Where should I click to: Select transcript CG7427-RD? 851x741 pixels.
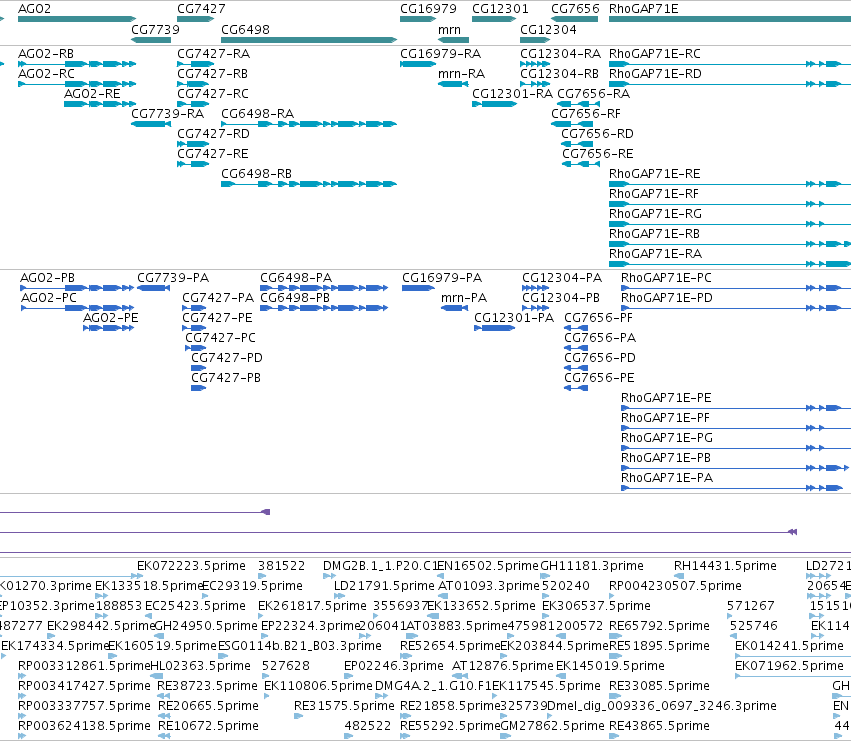click(213, 134)
